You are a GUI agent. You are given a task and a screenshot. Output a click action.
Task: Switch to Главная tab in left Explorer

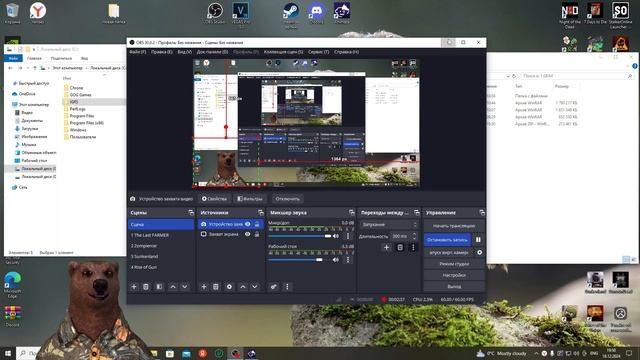[x=34, y=58]
